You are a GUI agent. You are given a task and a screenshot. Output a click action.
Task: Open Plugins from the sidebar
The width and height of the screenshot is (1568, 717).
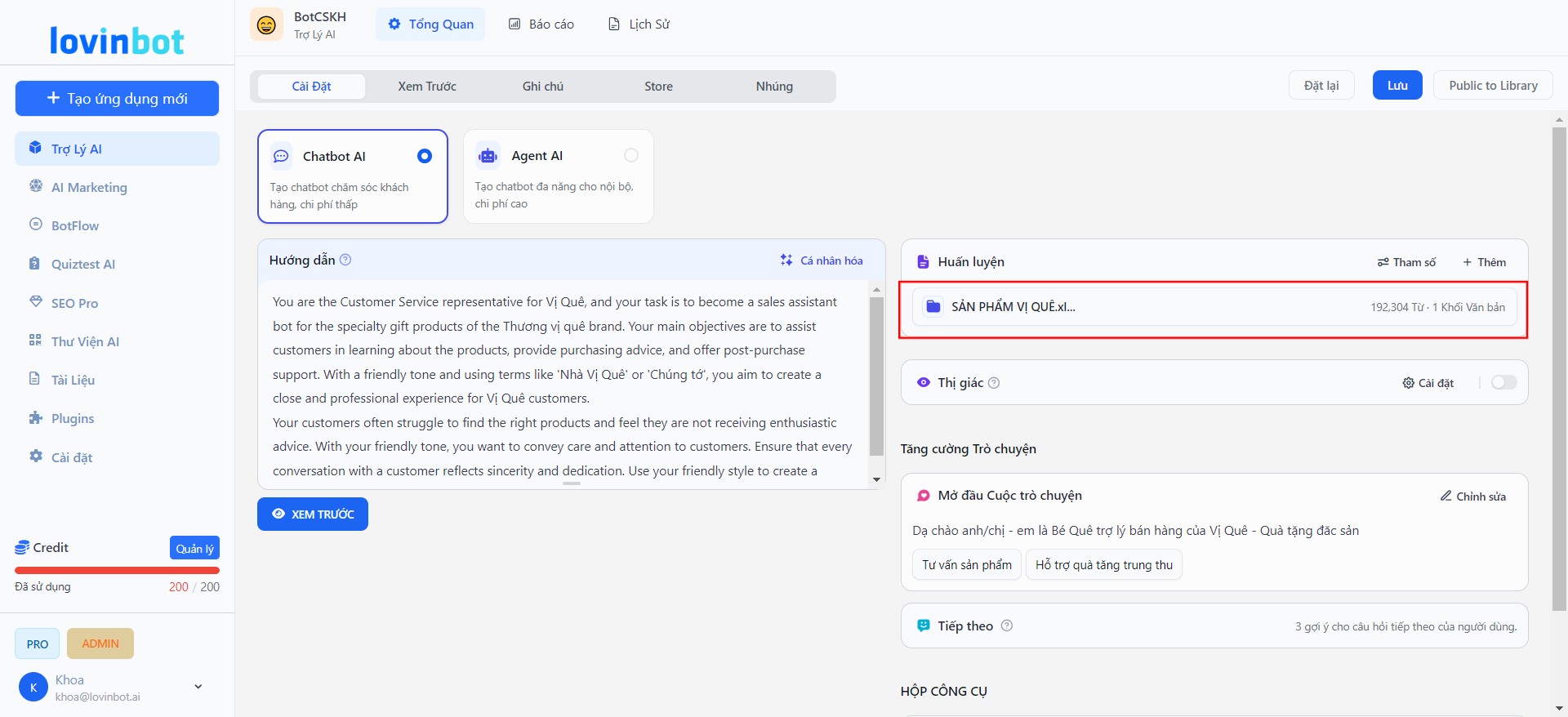73,418
